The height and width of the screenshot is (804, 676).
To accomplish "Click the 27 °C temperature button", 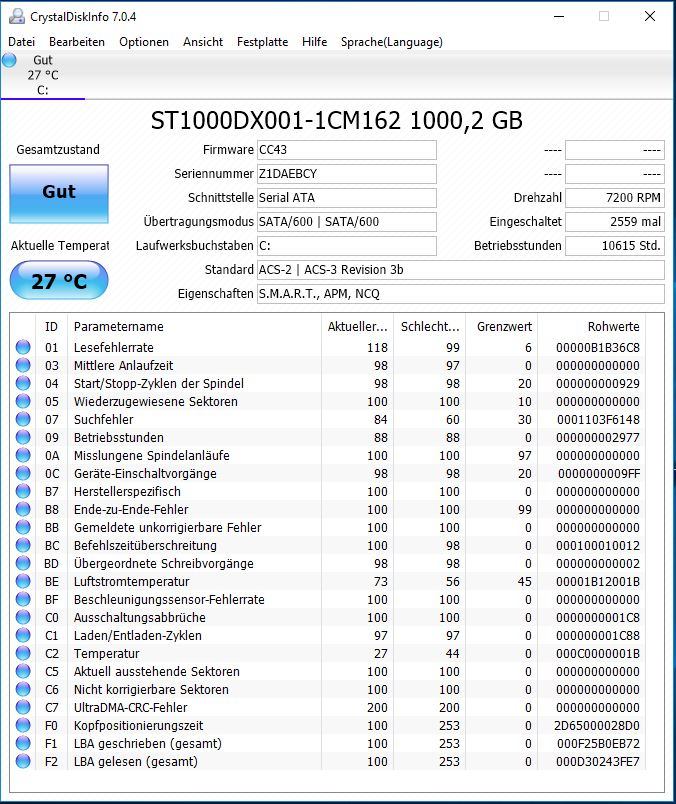I will click(59, 280).
